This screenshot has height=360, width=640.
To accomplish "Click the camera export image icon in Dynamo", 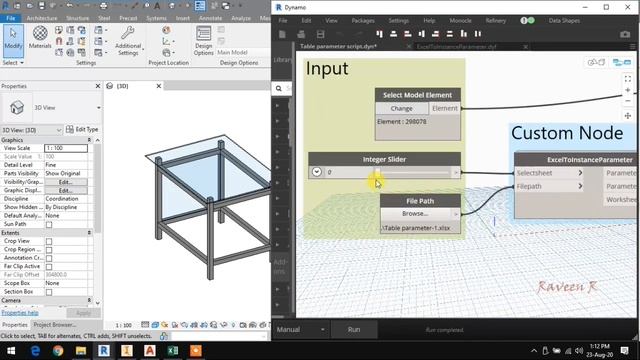I will tap(625, 34).
